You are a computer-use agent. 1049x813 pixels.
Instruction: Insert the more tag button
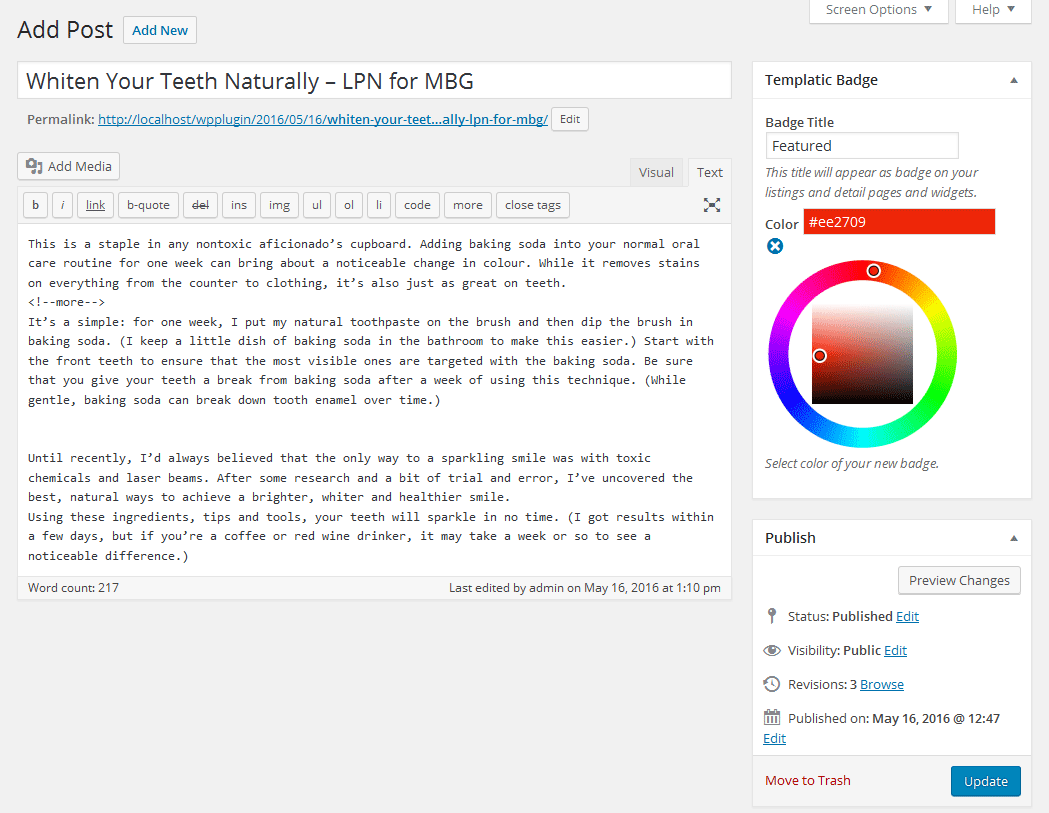(x=468, y=205)
